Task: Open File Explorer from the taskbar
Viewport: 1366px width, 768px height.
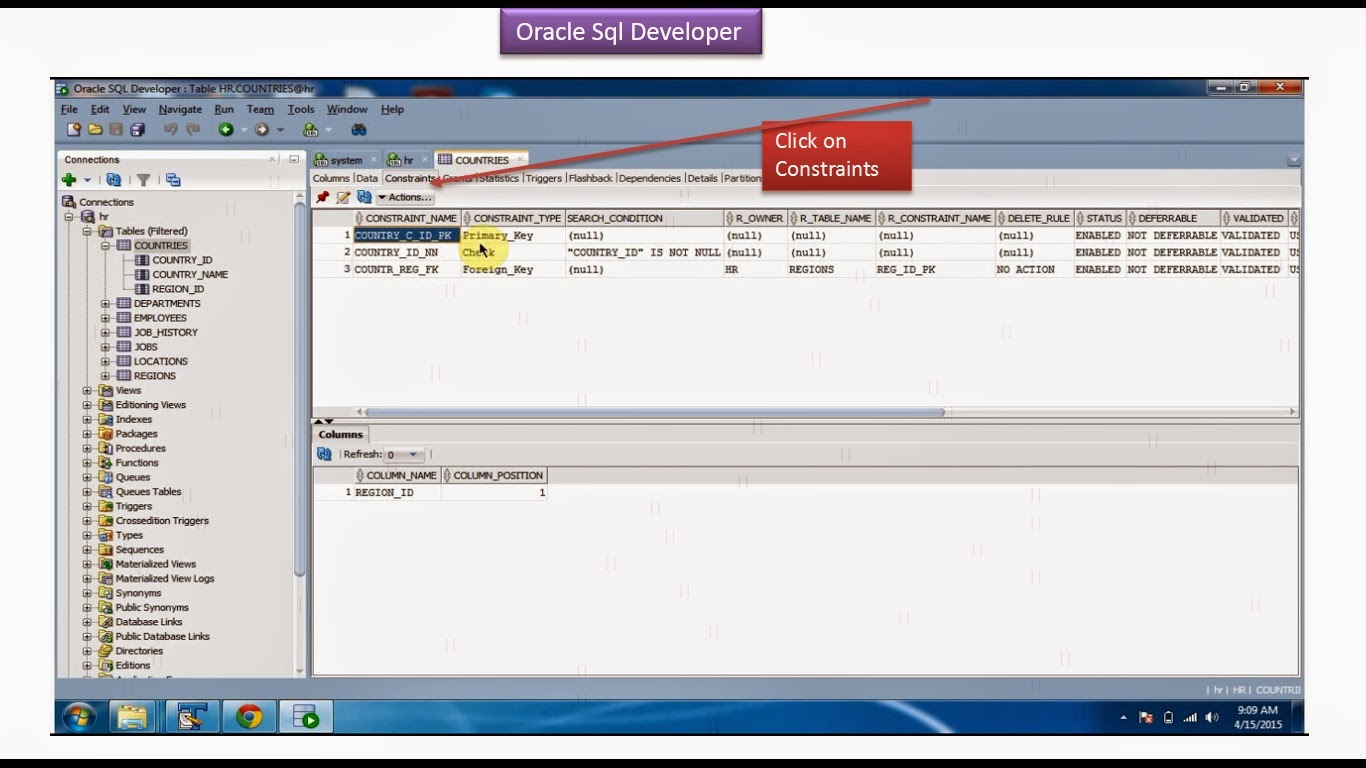Action: [x=132, y=716]
